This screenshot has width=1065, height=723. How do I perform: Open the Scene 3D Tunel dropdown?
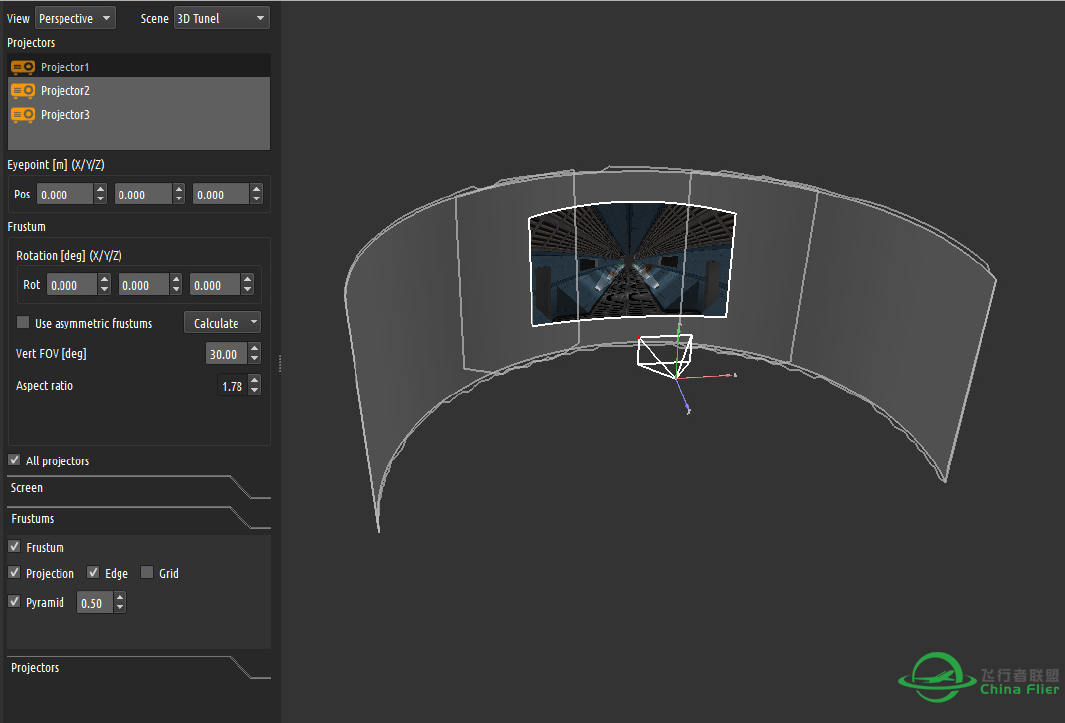(221, 18)
